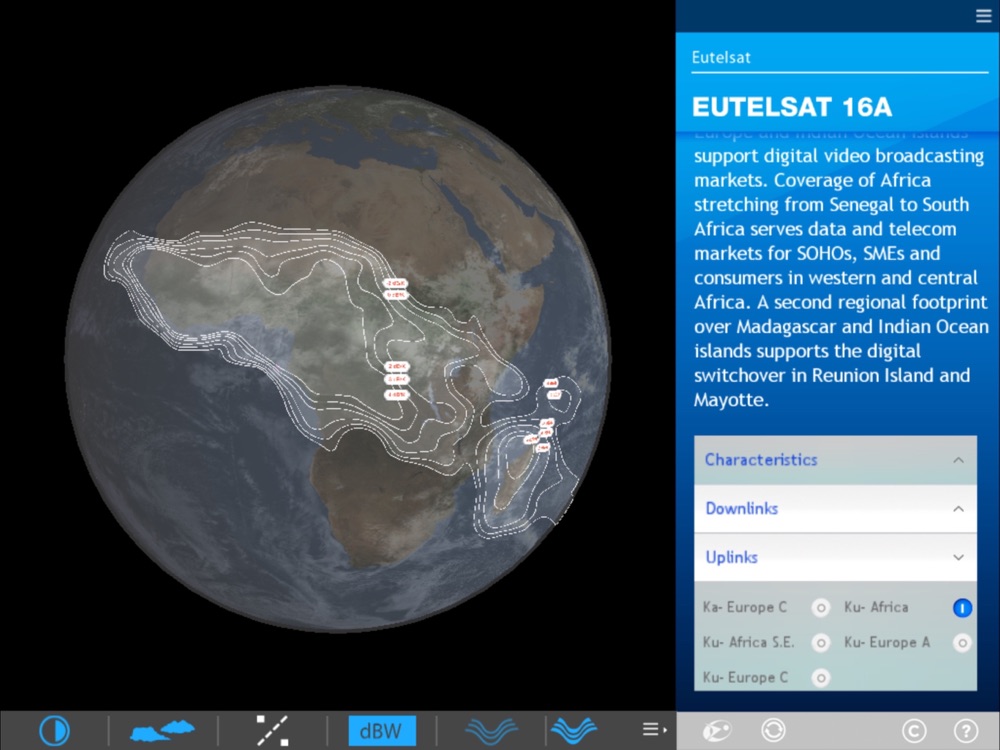Expand the Uplinks section chevron
Image resolution: width=1000 pixels, height=750 pixels.
958,557
